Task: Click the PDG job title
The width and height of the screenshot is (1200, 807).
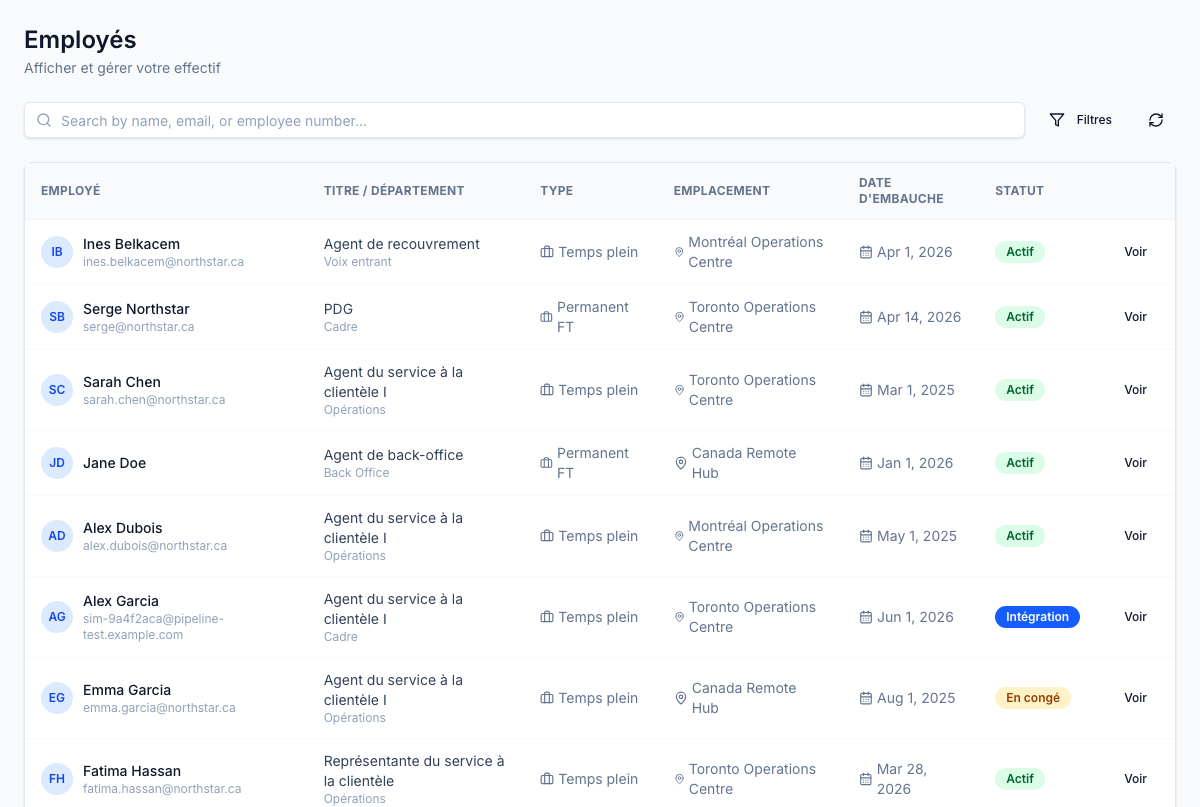Action: click(338, 309)
